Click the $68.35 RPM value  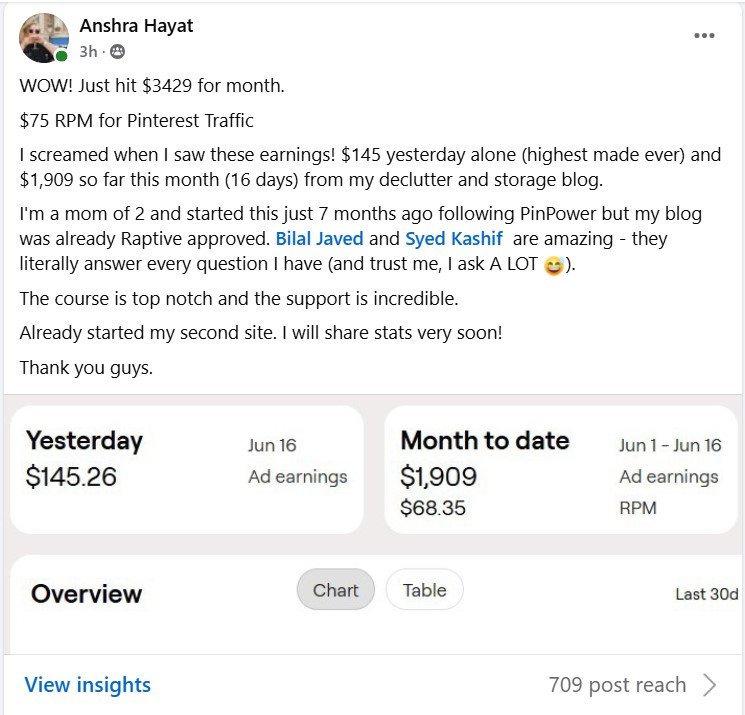(433, 508)
